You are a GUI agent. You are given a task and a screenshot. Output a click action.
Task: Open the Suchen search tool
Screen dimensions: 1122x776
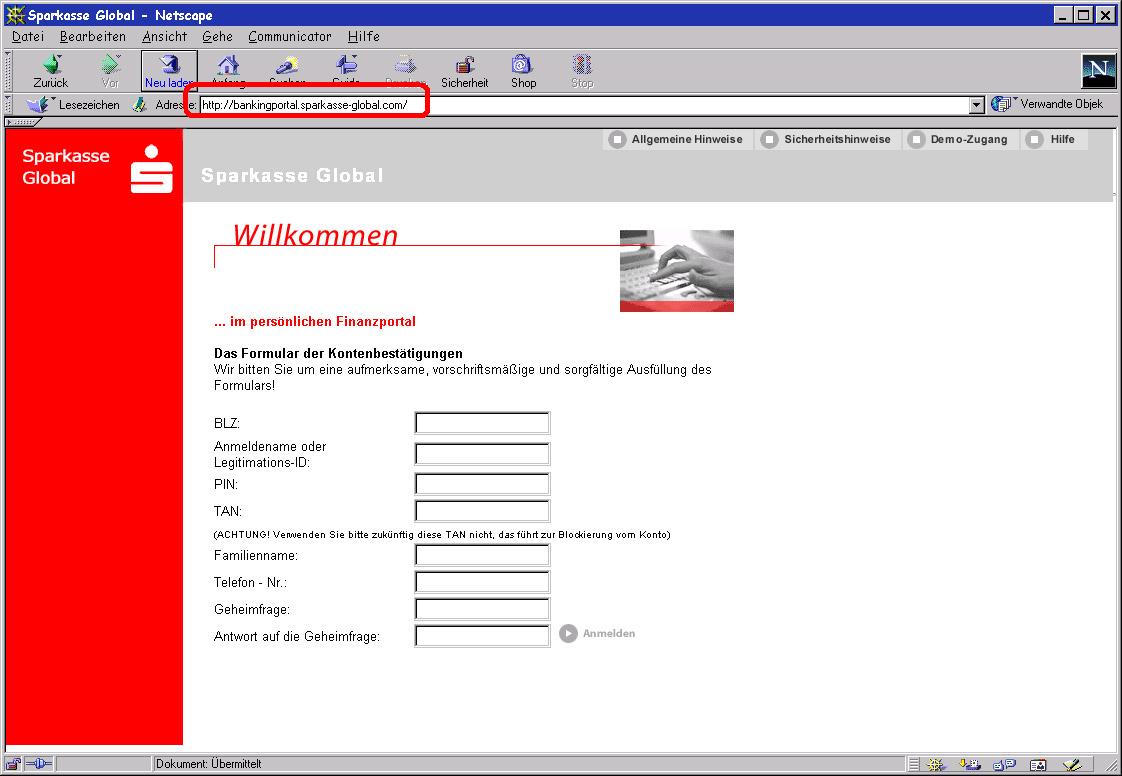pos(287,72)
